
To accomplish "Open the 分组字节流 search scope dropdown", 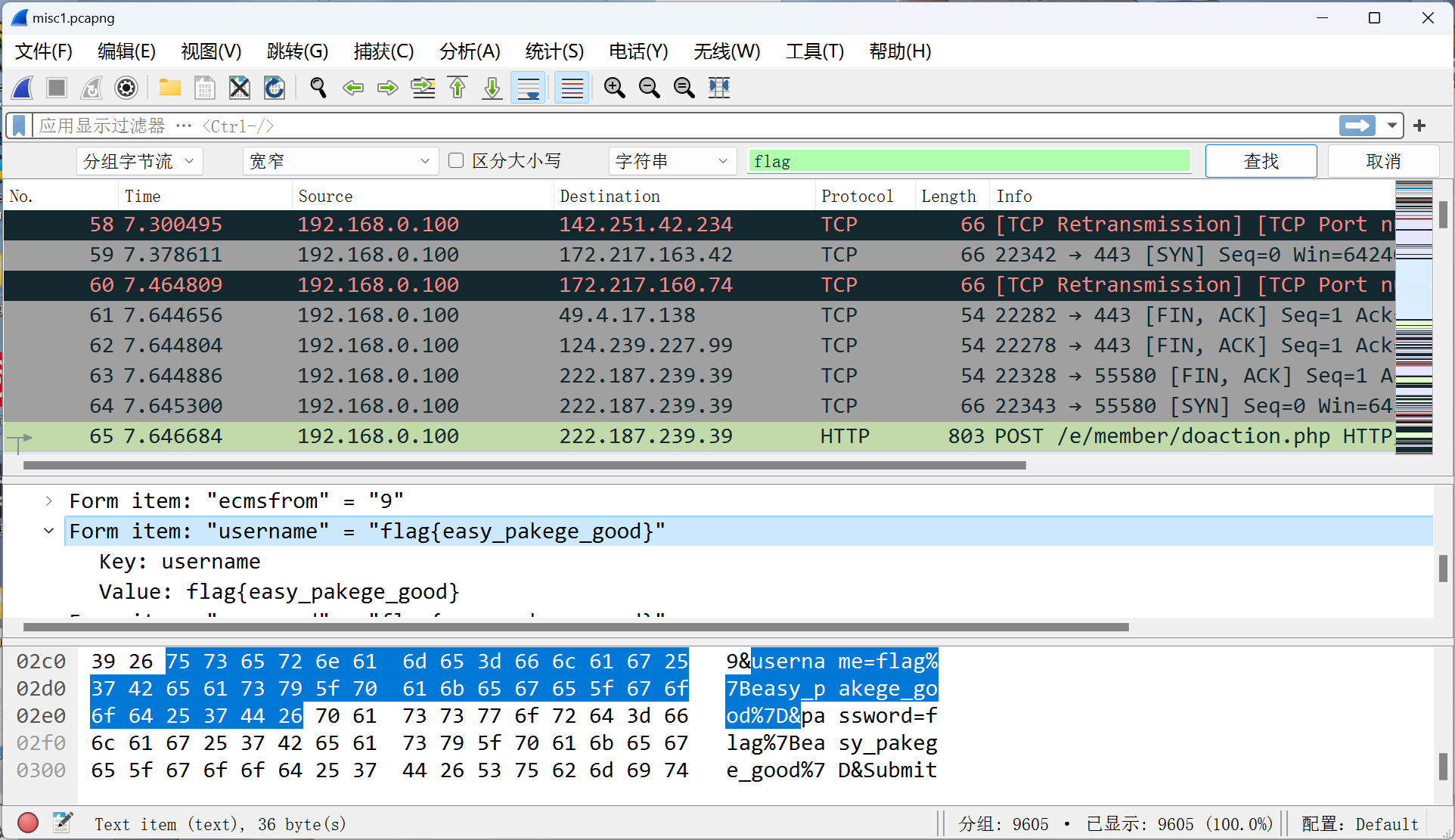I will (139, 161).
